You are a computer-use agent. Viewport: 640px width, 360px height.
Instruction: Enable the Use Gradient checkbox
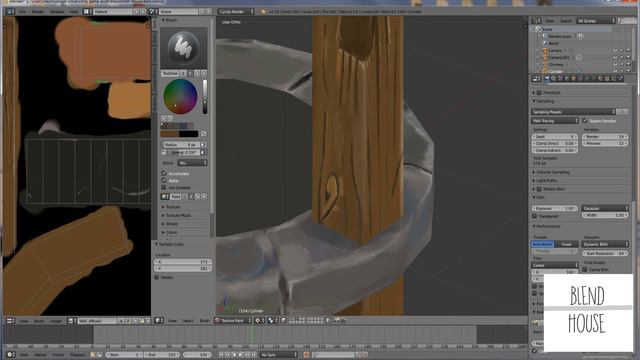point(164,187)
